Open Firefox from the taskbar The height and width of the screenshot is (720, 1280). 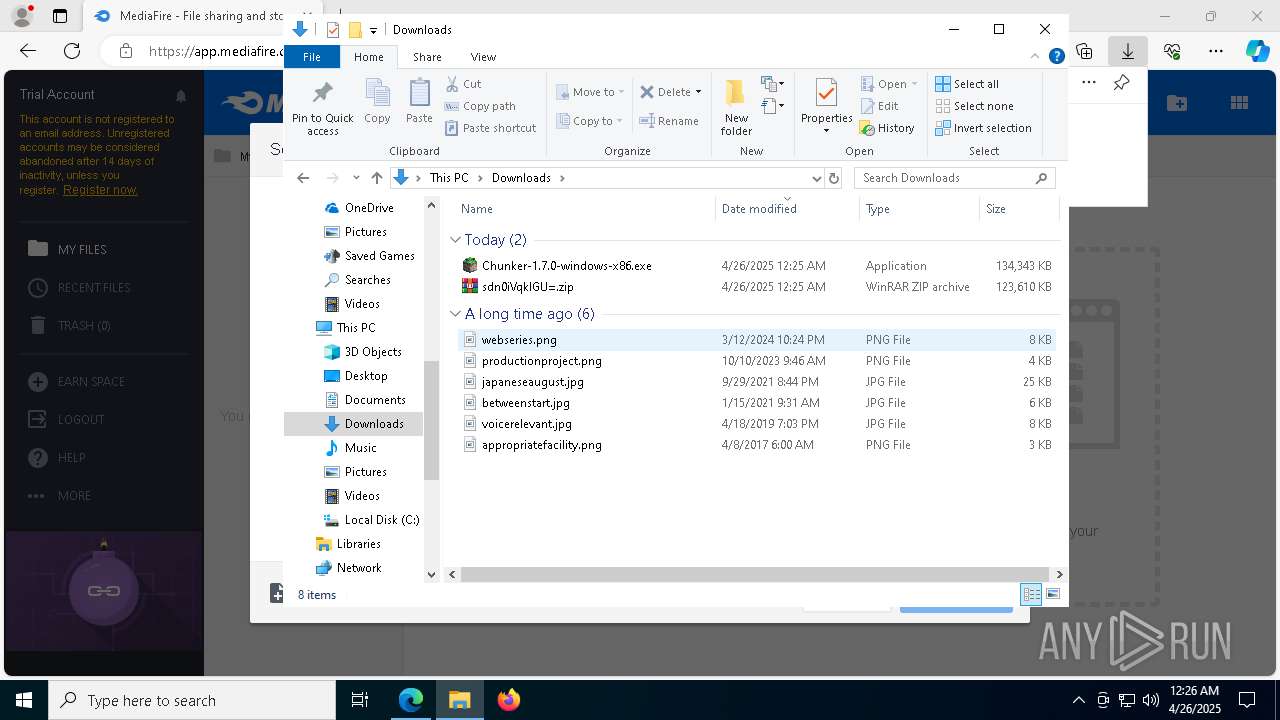[509, 700]
